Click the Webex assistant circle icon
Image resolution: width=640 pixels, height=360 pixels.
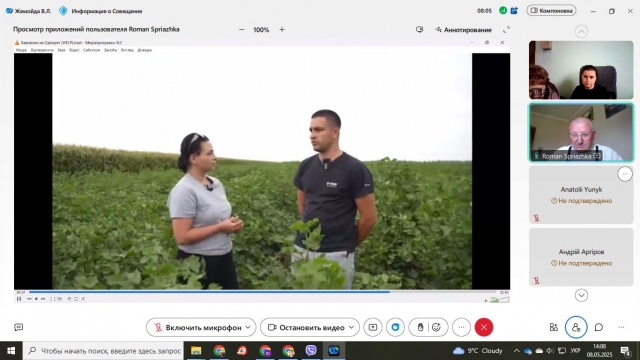click(x=395, y=327)
